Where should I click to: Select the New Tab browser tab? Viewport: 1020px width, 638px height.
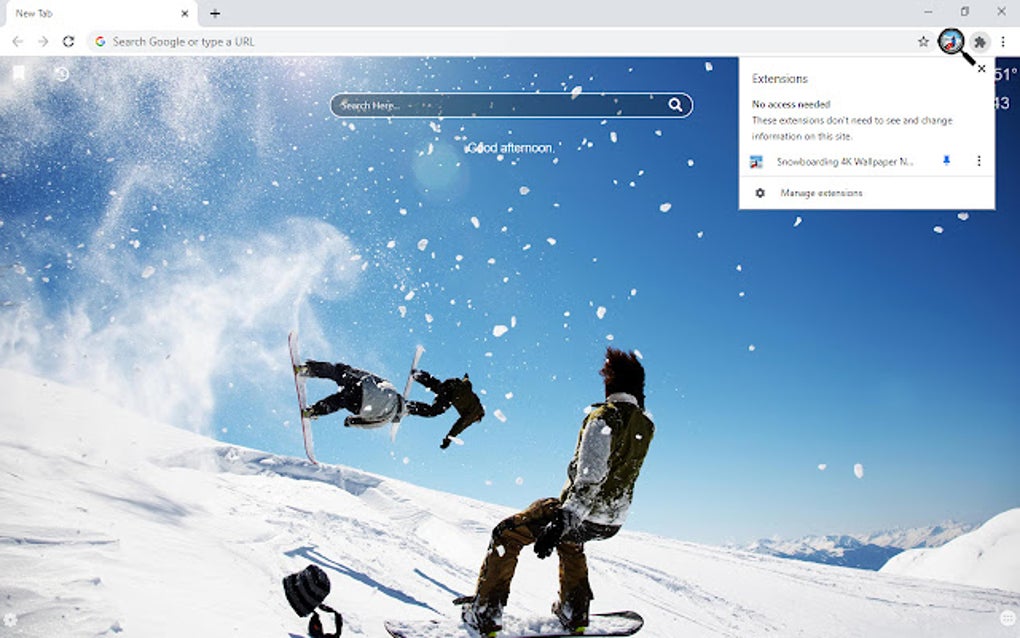tap(90, 14)
